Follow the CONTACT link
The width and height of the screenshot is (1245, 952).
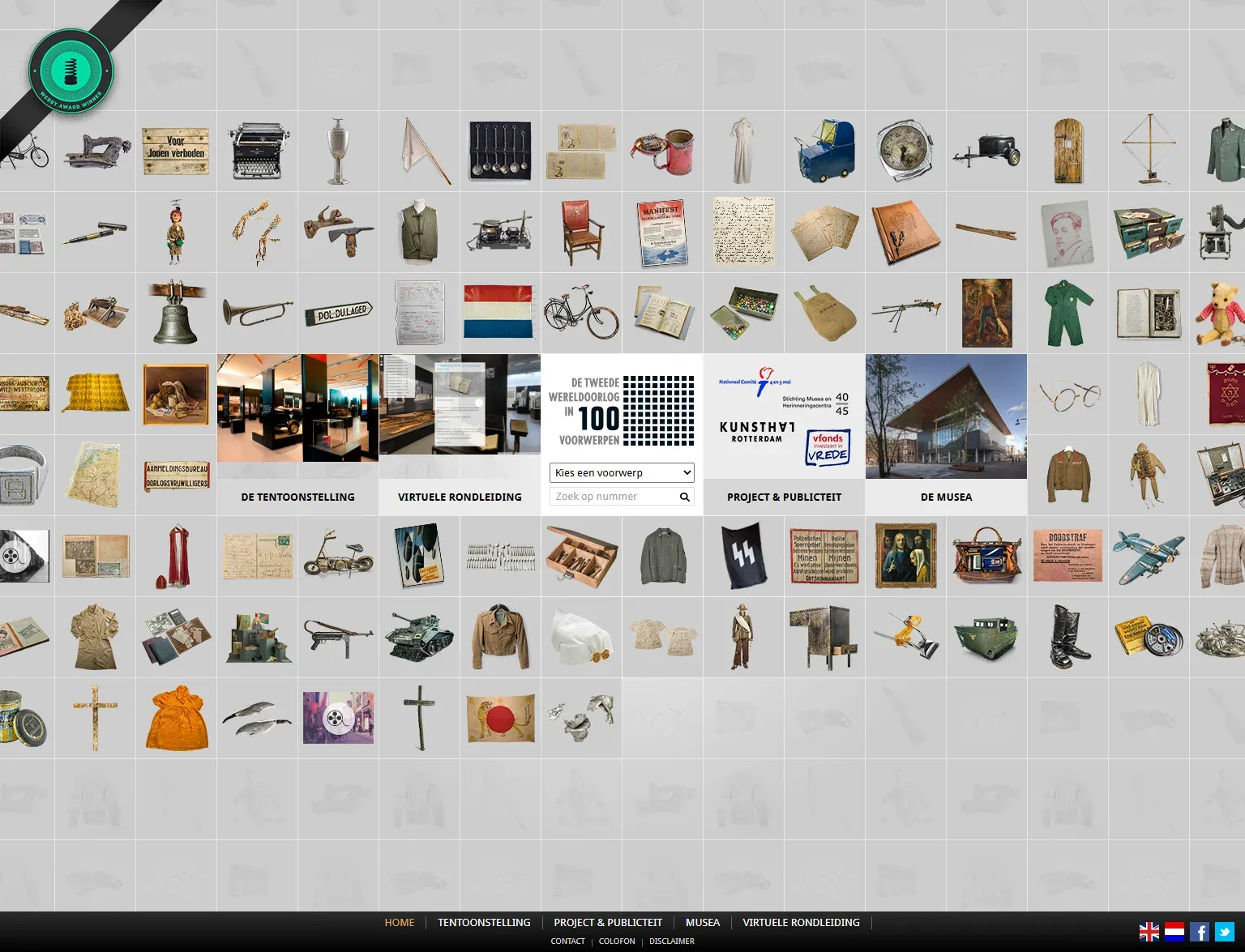[x=567, y=941]
